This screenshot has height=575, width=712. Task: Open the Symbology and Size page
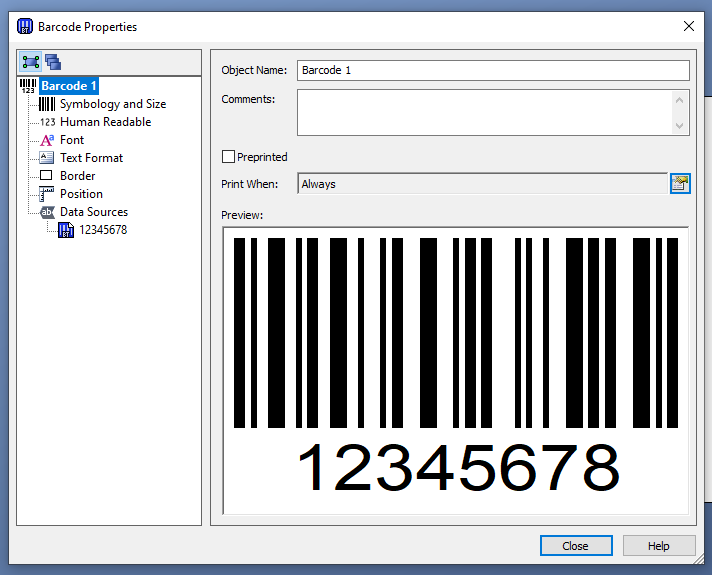point(113,104)
